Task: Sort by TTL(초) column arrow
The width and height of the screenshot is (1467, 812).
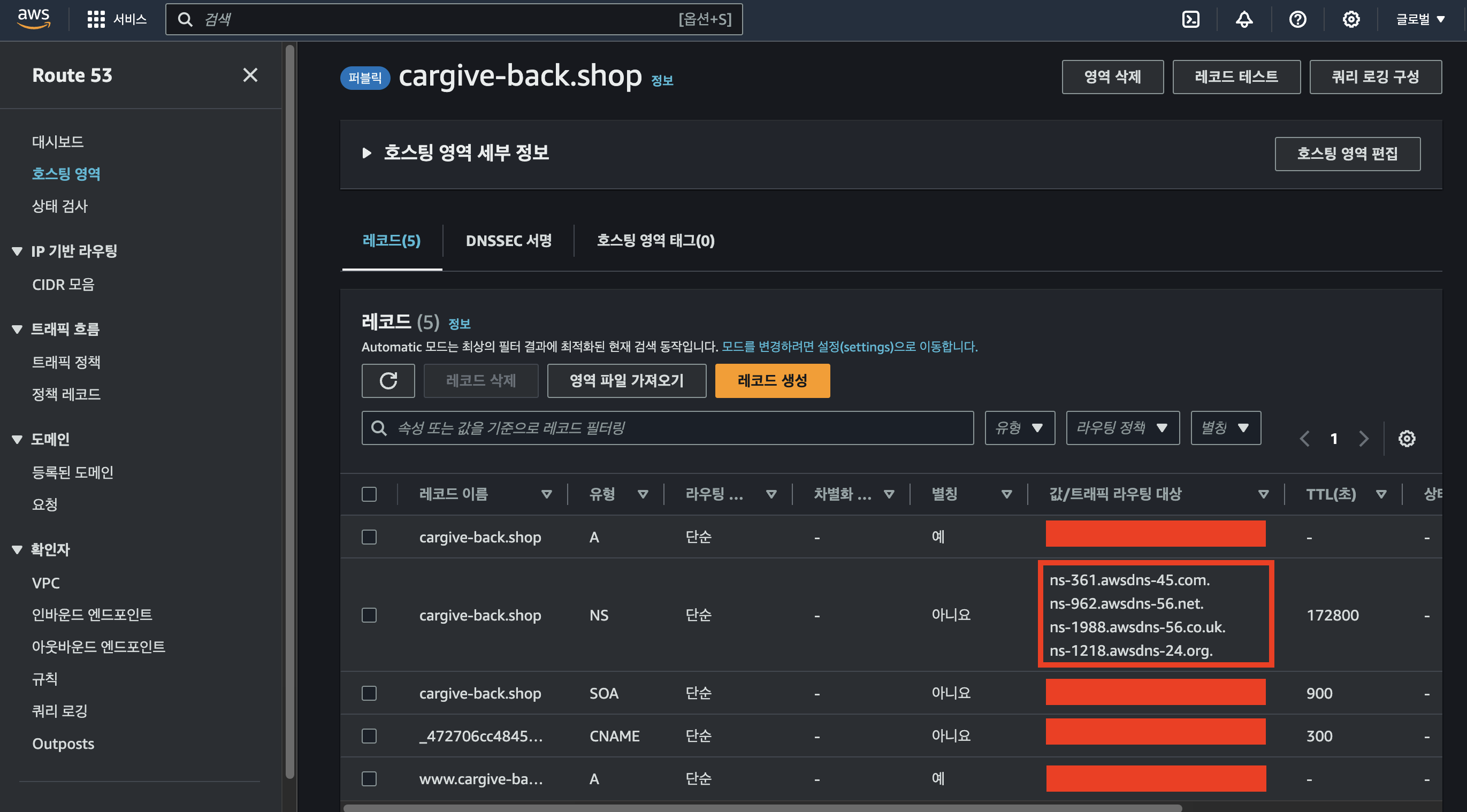Action: (1381, 494)
